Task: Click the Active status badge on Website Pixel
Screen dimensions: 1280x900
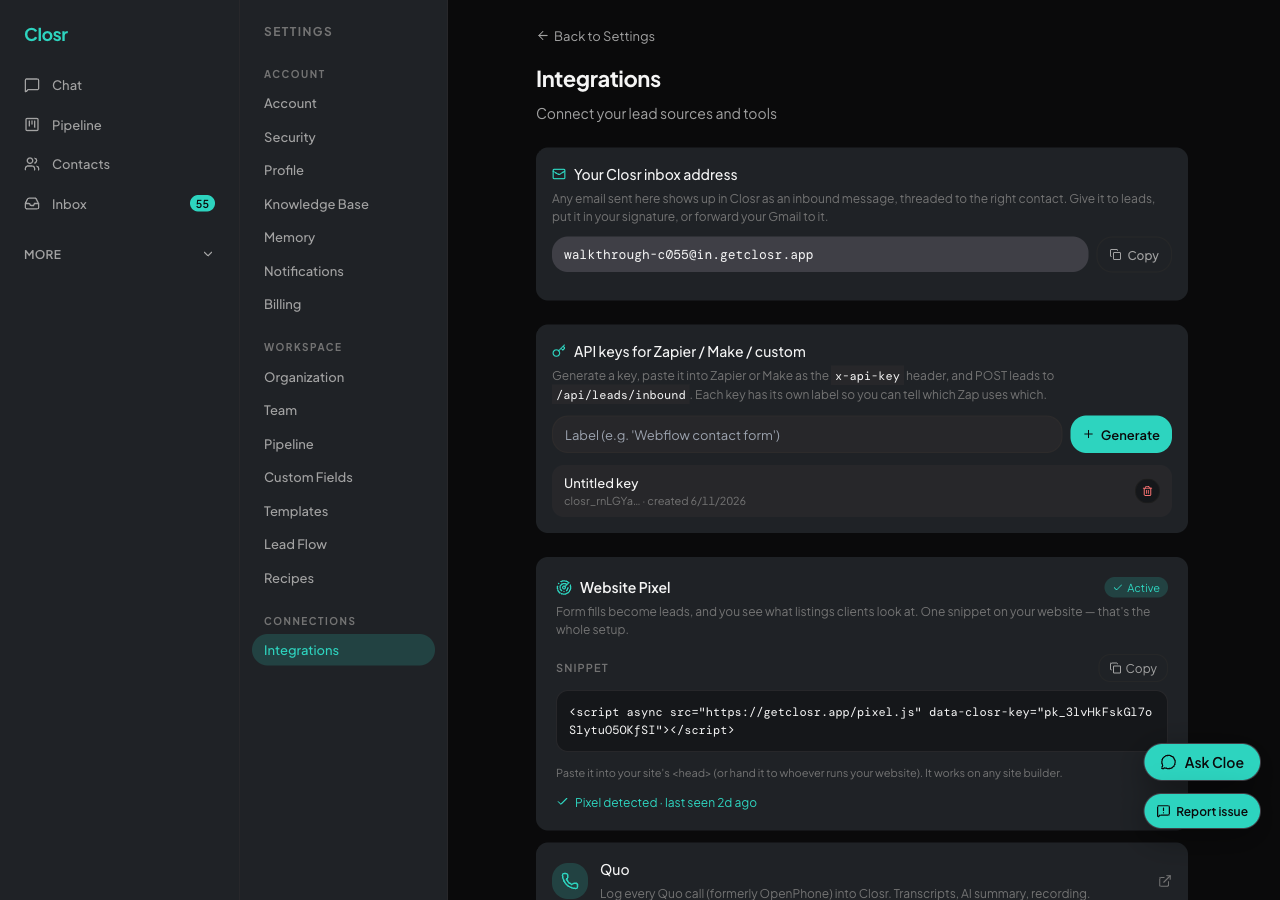Action: (x=1136, y=588)
